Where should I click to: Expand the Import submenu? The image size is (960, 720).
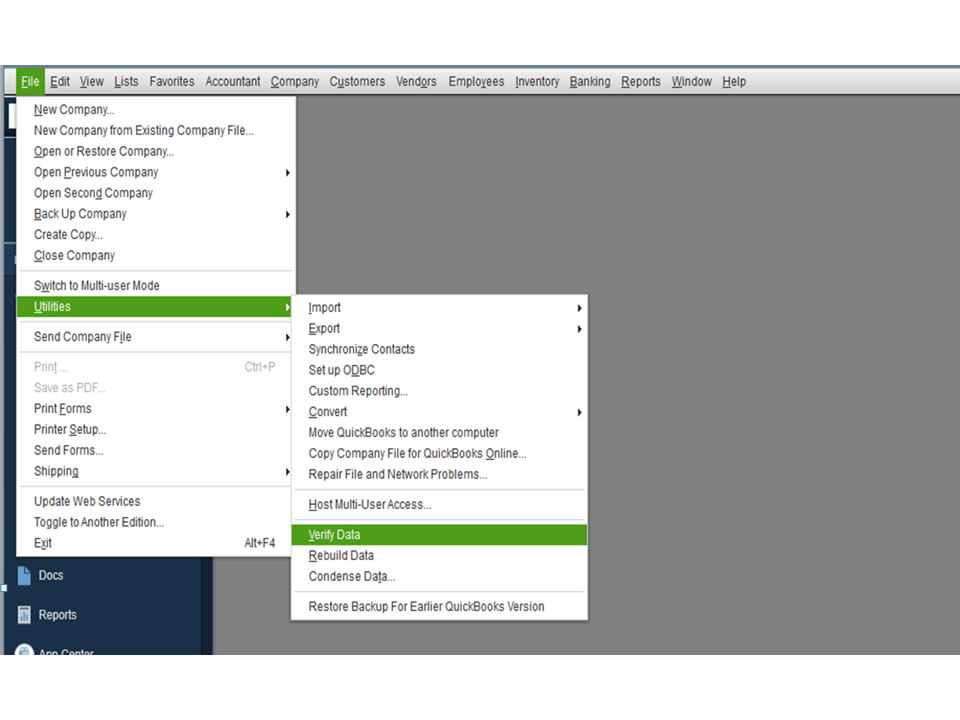[x=440, y=307]
